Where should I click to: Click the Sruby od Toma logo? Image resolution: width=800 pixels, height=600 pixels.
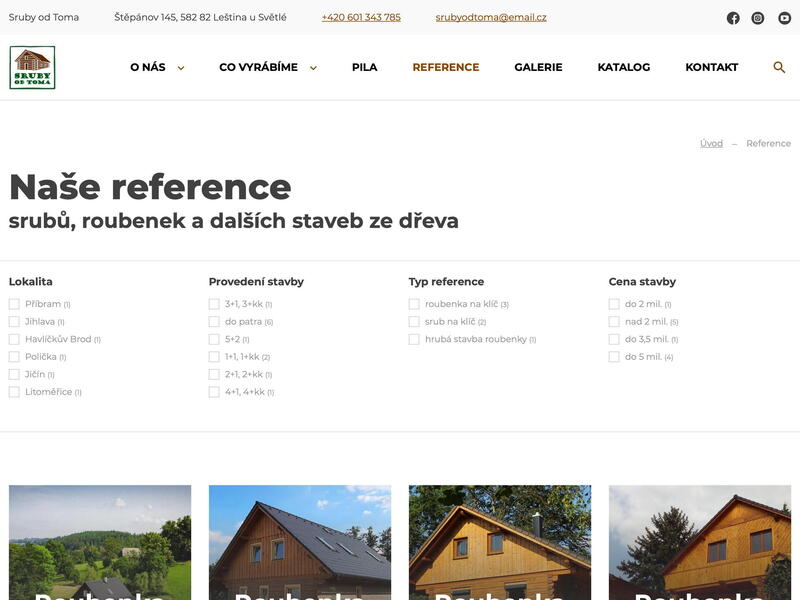[32, 67]
